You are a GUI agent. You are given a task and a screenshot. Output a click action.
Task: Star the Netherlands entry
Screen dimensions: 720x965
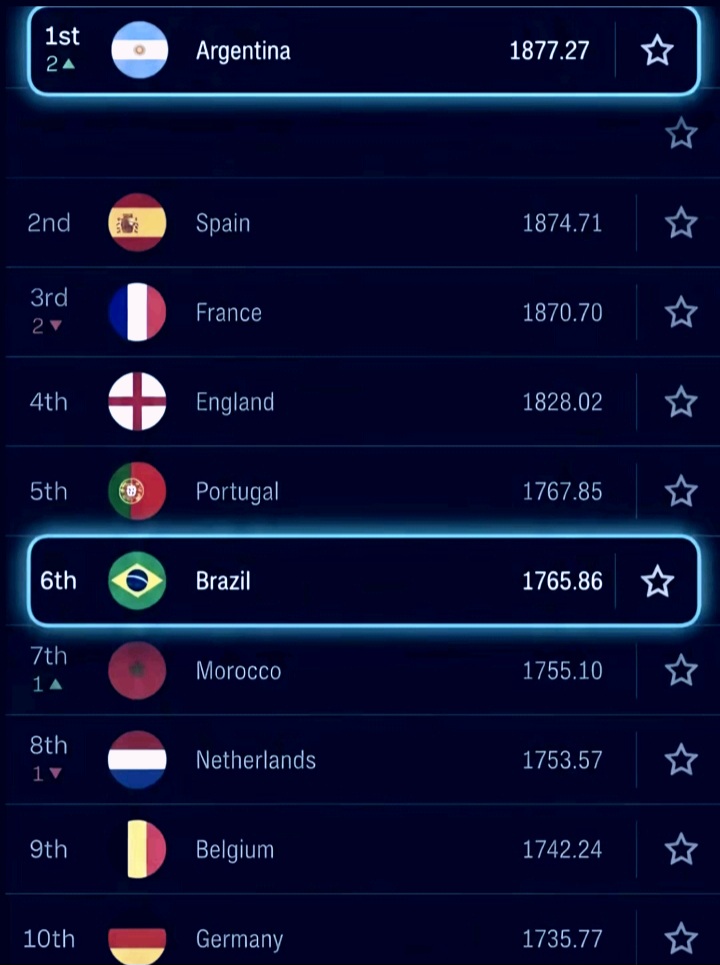(681, 759)
